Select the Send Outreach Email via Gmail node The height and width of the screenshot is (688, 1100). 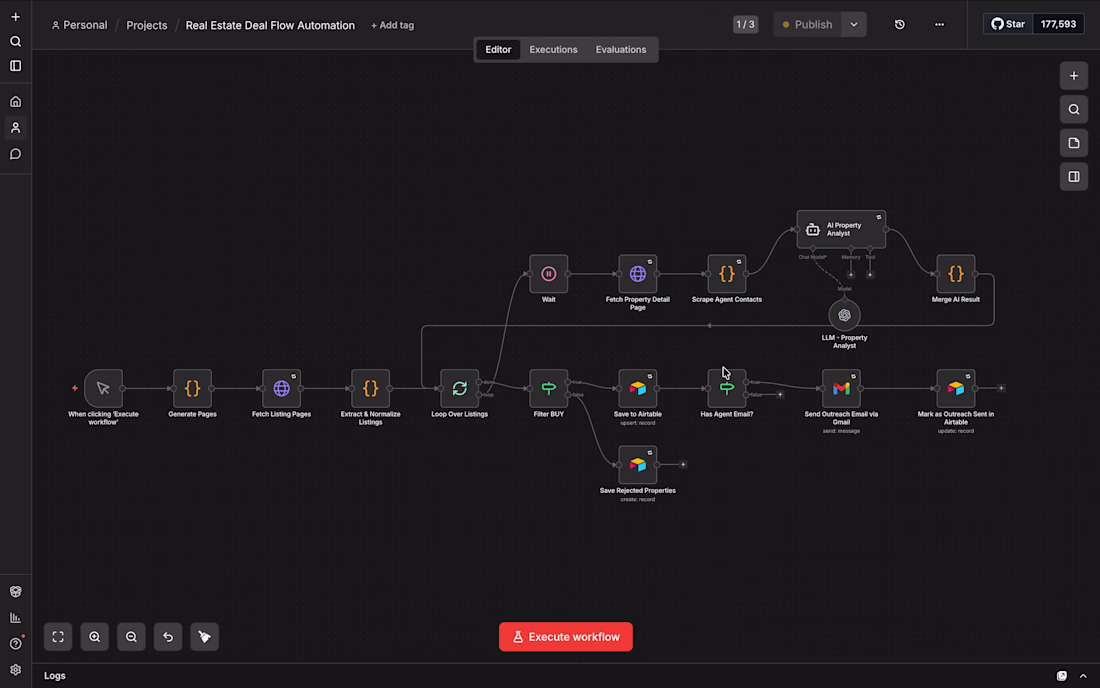click(841, 389)
